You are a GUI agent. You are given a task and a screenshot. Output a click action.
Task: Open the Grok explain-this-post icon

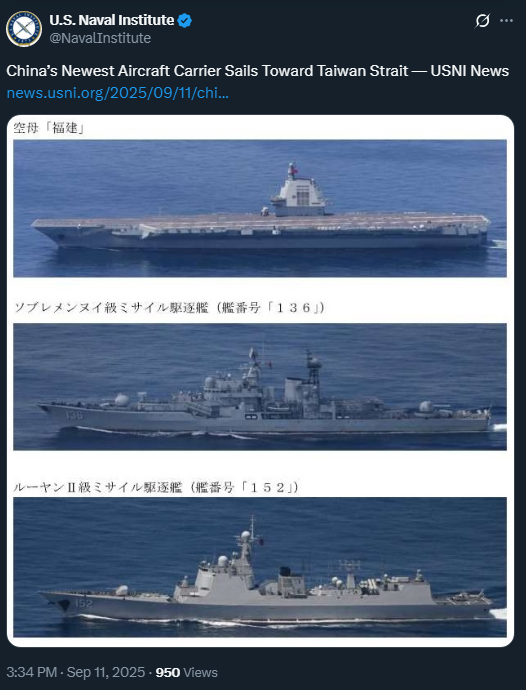[482, 21]
